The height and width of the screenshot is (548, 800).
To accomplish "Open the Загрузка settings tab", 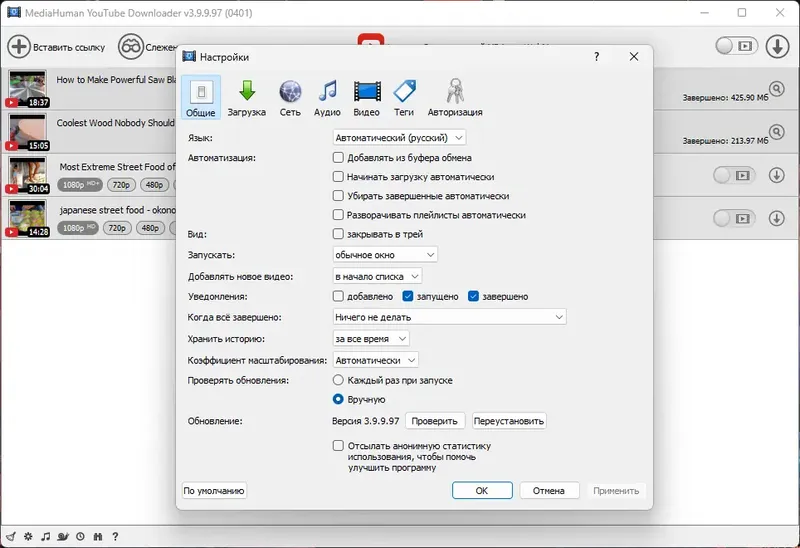I will click(x=247, y=97).
